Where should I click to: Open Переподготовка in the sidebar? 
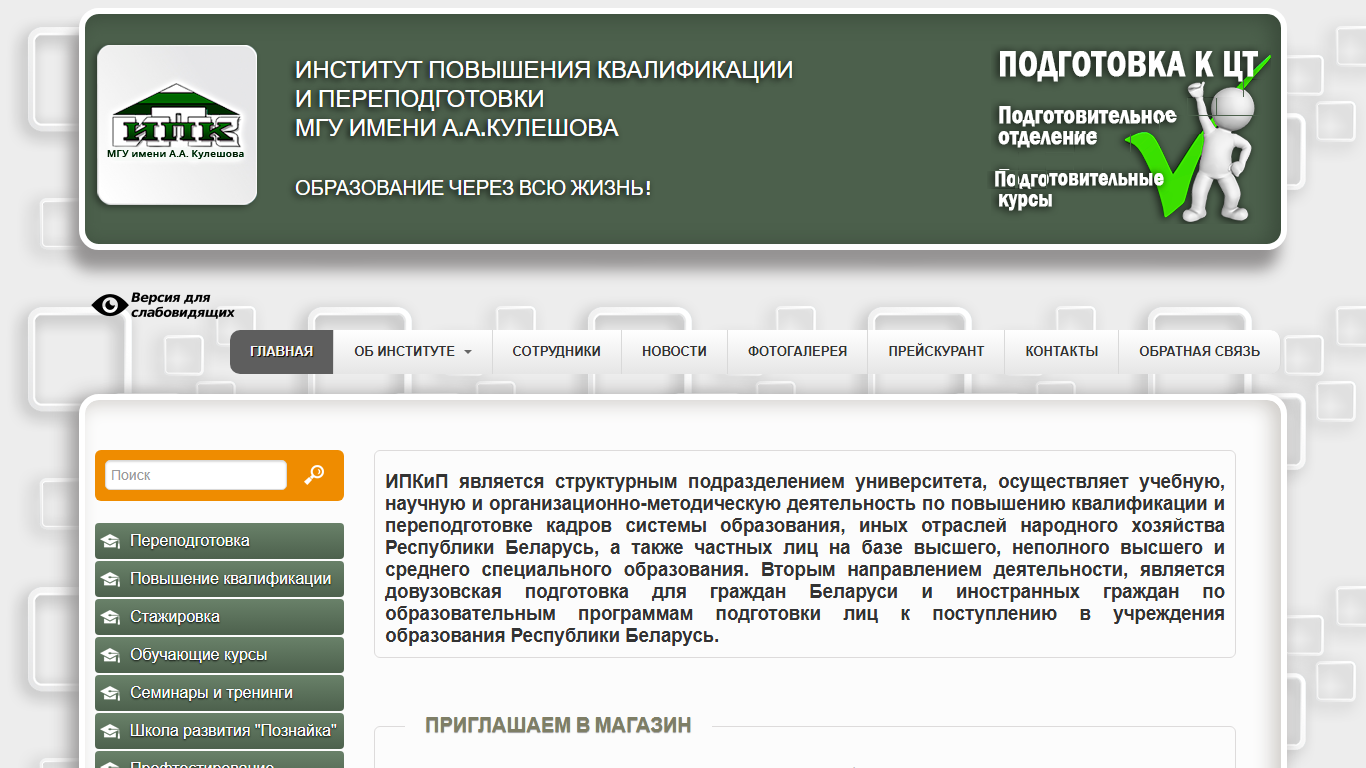(219, 541)
